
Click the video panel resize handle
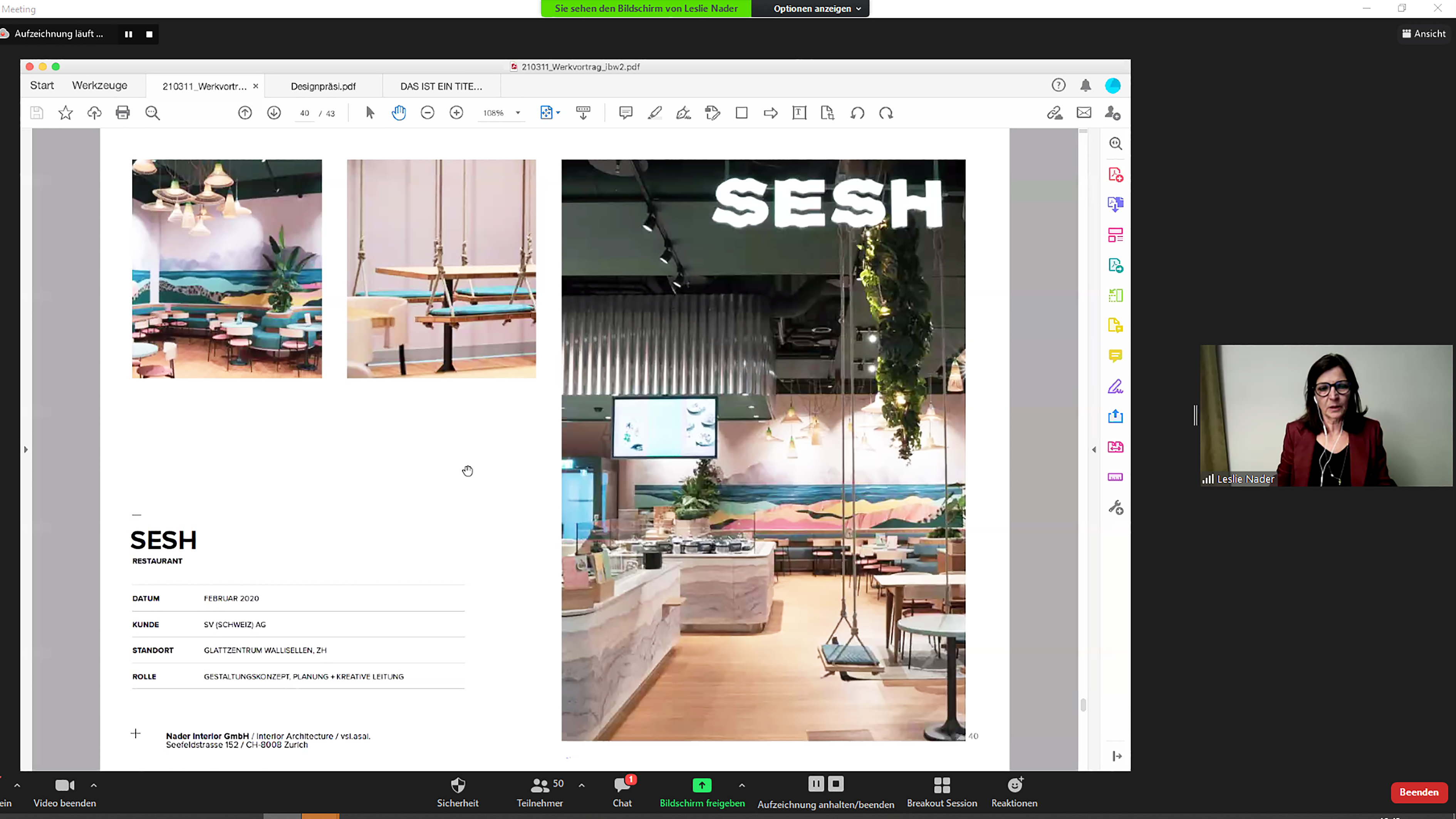click(1195, 415)
